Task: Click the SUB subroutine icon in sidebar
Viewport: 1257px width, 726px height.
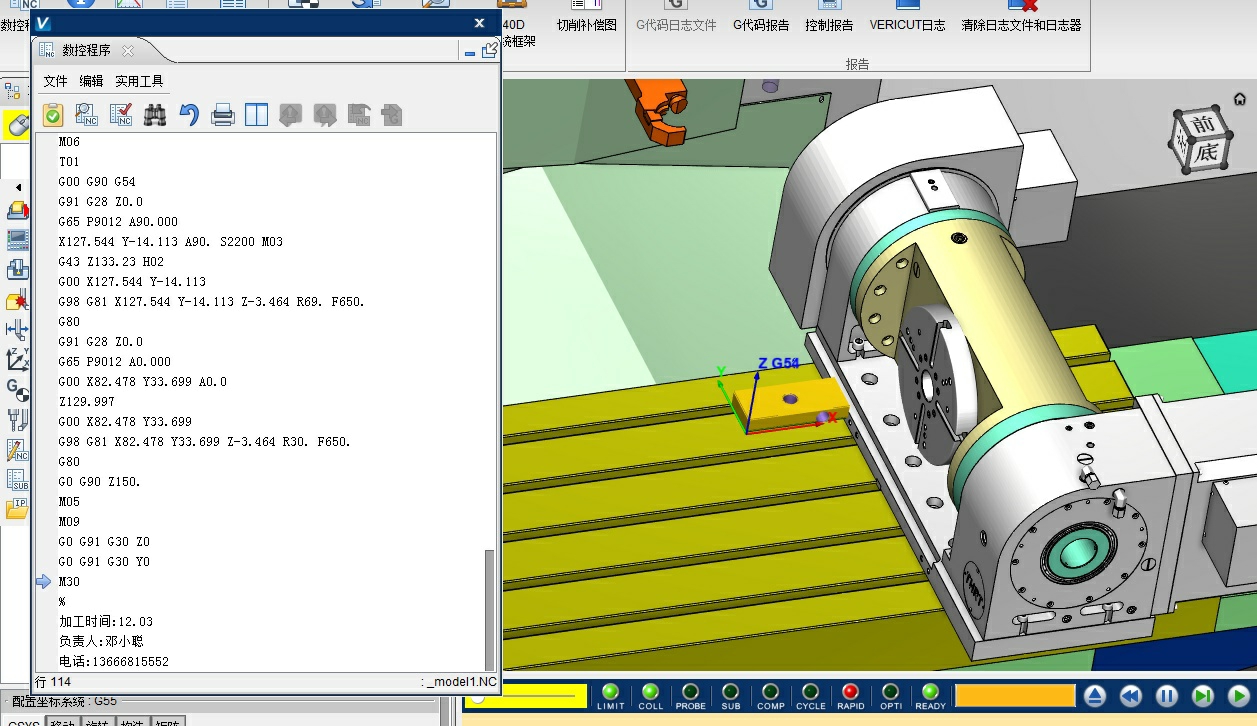Action: tap(17, 480)
